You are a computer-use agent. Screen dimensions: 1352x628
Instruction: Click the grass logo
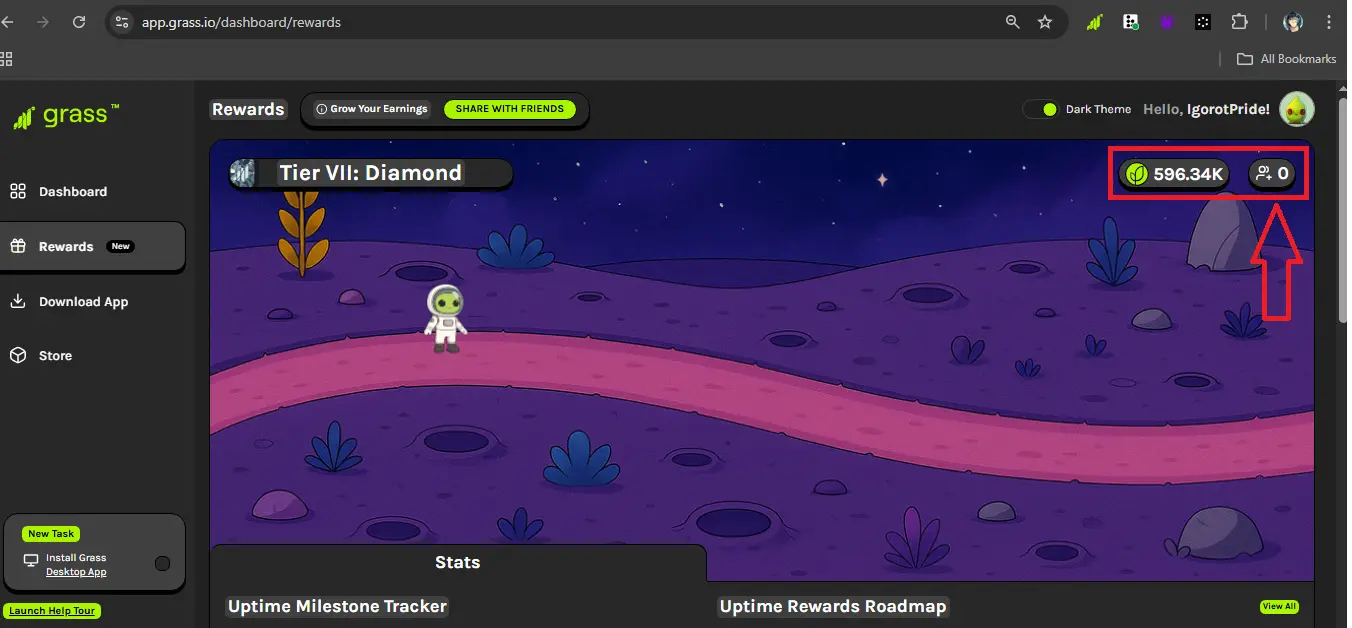coord(66,115)
